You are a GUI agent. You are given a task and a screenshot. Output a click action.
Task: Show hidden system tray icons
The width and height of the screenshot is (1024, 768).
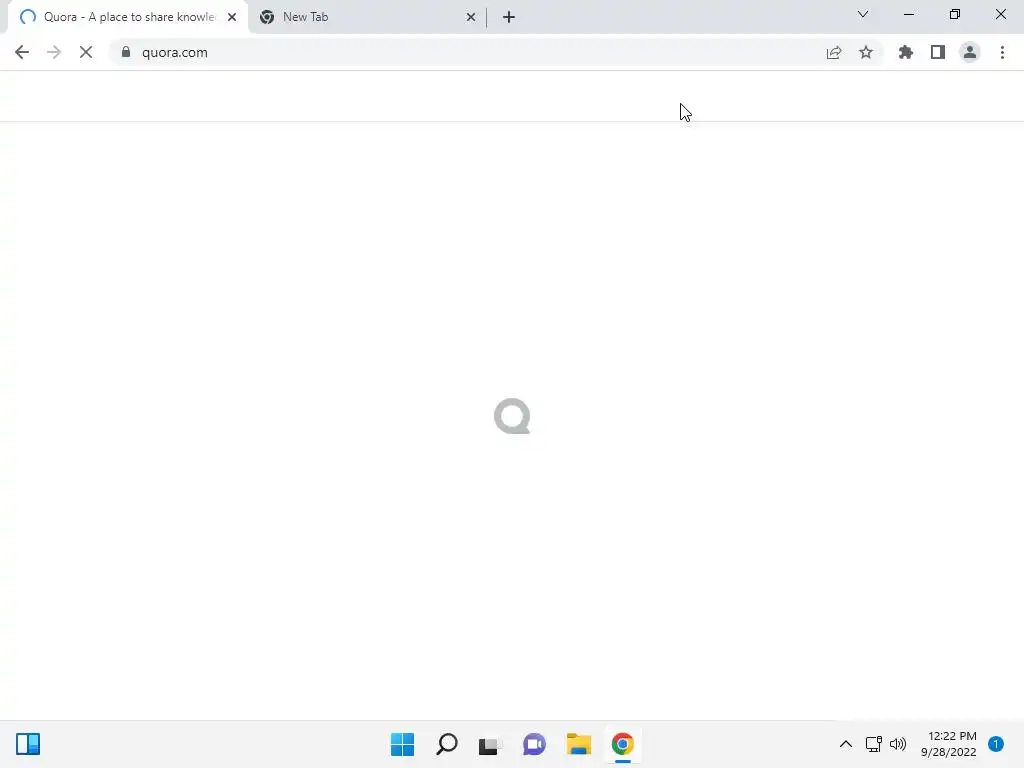[846, 744]
